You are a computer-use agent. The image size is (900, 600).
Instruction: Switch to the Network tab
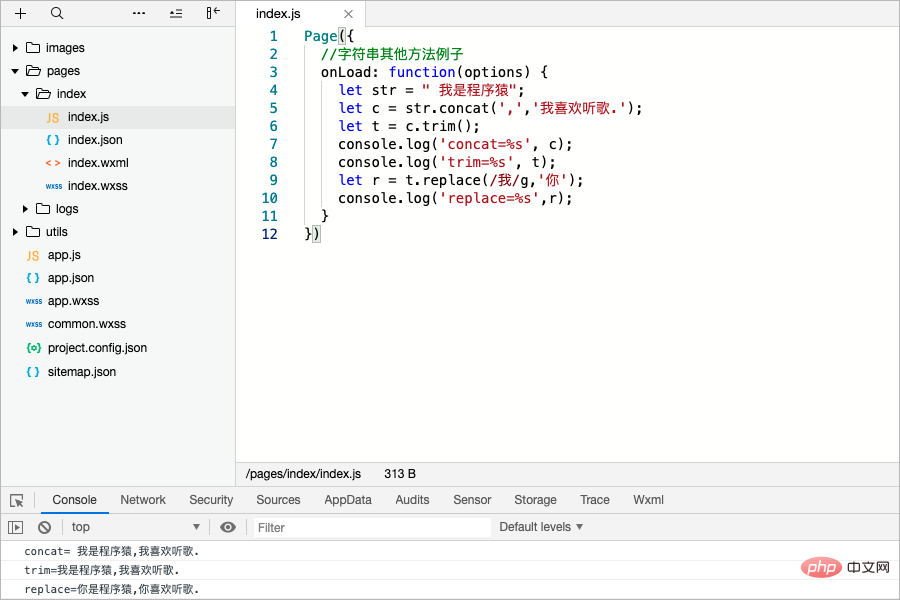[143, 500]
